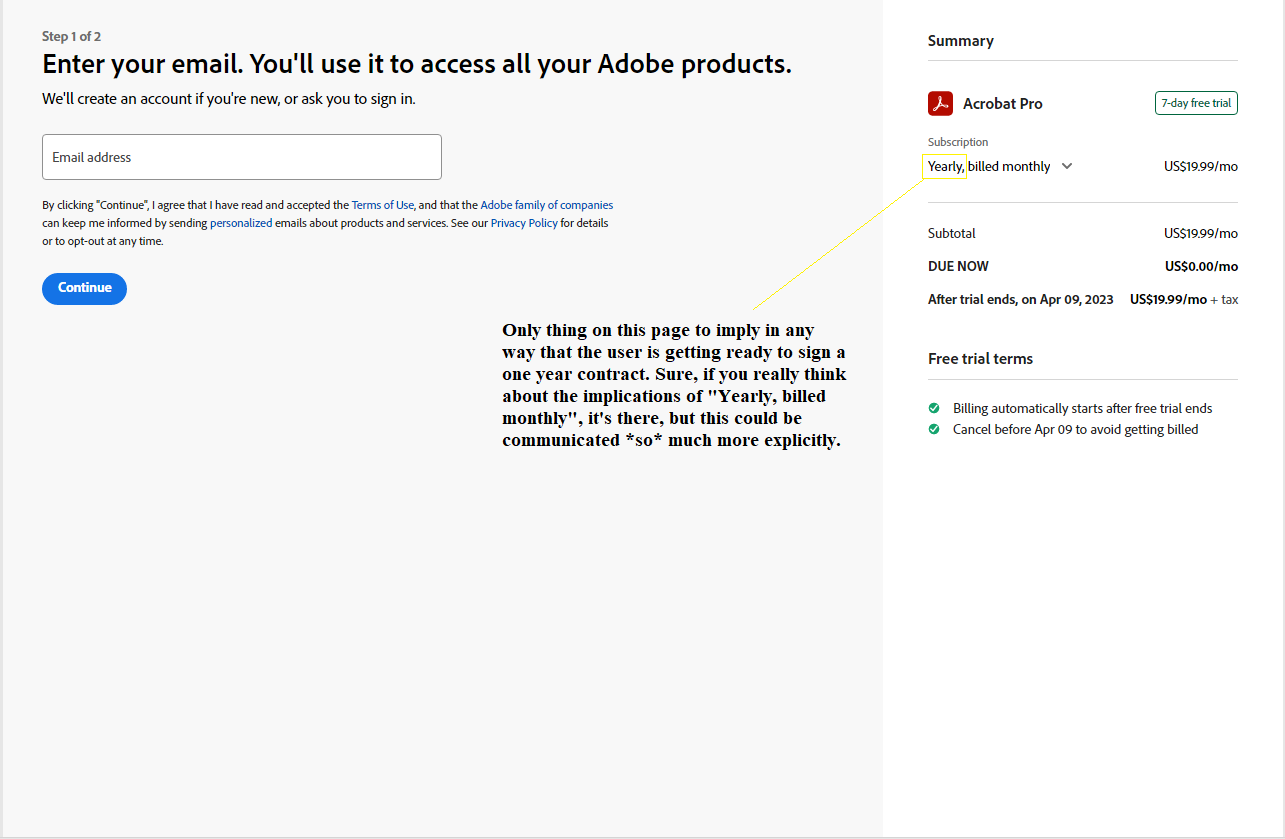Click the Email address input field

pos(241,157)
